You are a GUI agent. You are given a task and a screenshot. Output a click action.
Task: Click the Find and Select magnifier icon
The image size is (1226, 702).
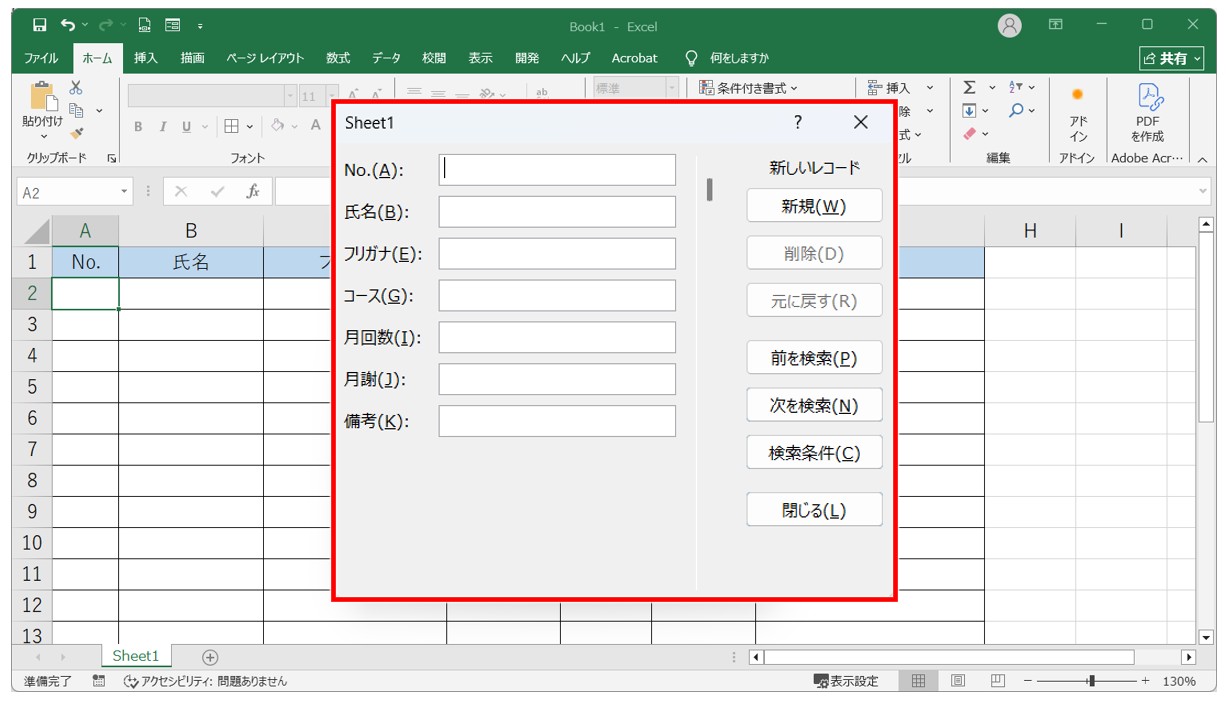coord(1016,110)
